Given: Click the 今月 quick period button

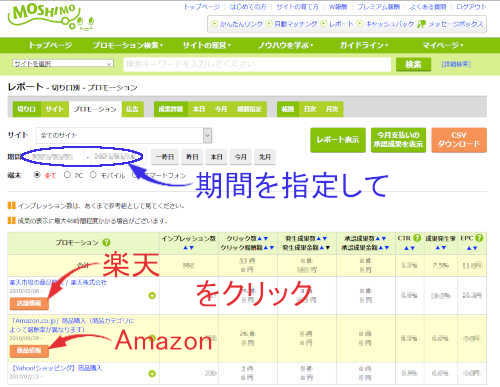Looking at the screenshot, I should tap(241, 157).
